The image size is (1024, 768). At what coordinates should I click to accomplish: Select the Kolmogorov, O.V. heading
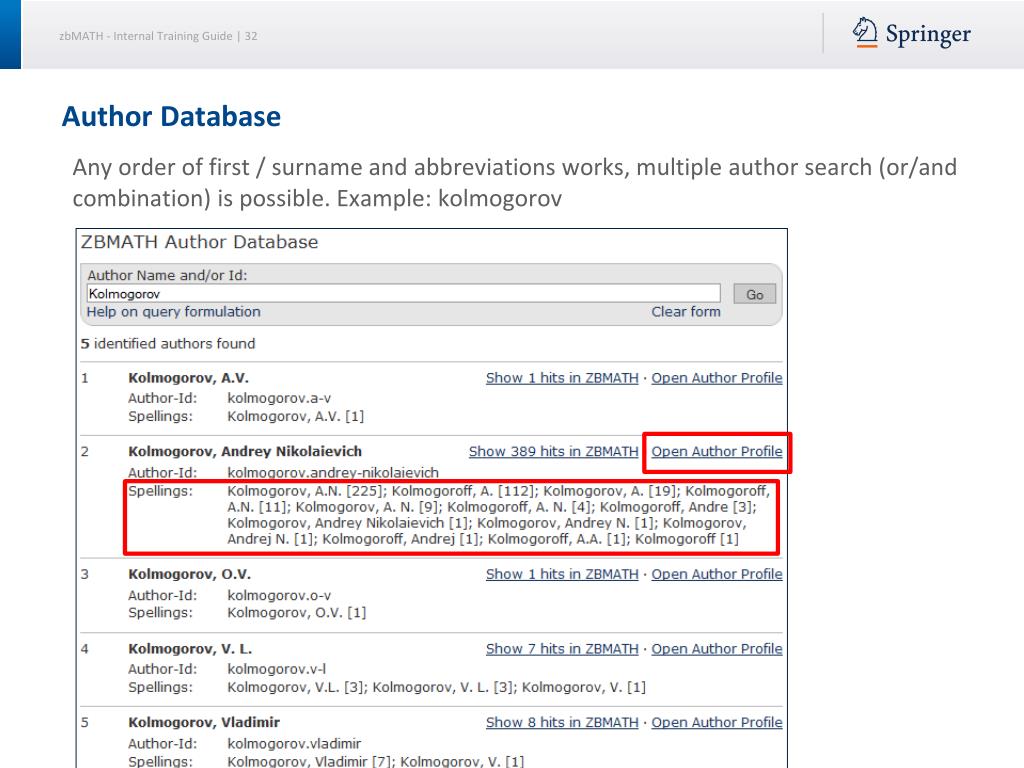pos(189,575)
